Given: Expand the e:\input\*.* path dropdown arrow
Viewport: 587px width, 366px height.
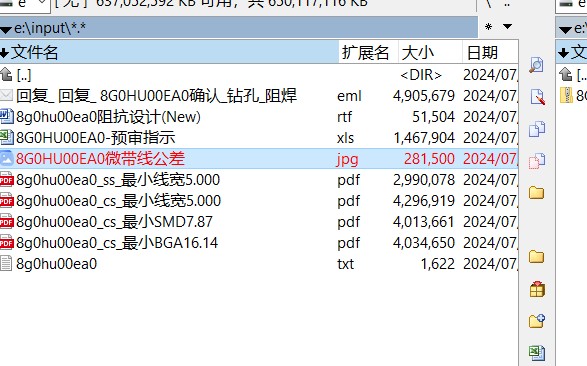Looking at the screenshot, I should (6, 29).
